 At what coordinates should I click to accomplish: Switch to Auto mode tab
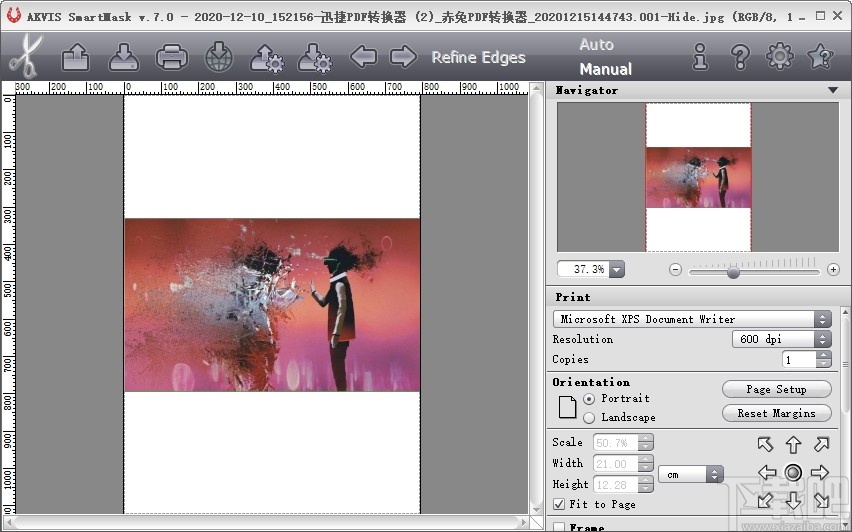[597, 44]
